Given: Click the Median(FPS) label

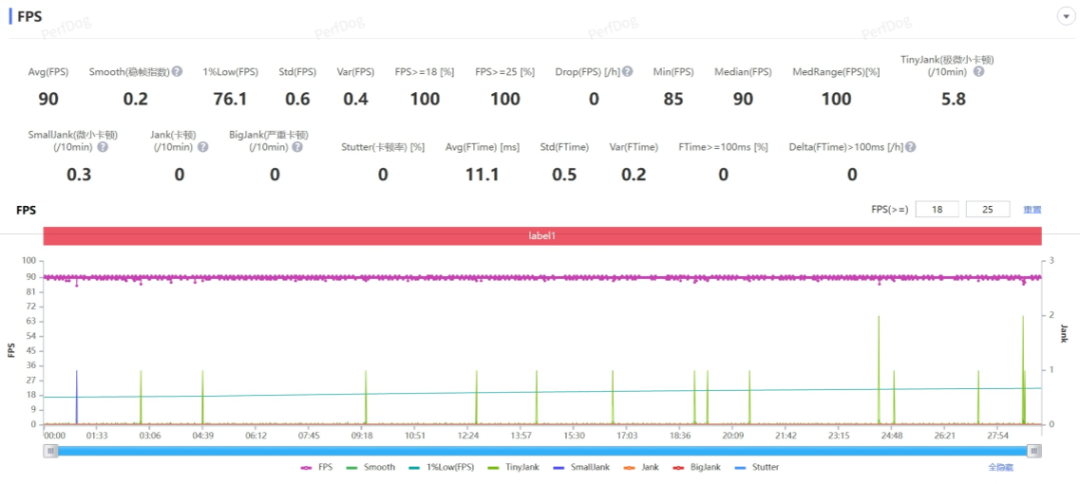Looking at the screenshot, I should (x=743, y=72).
